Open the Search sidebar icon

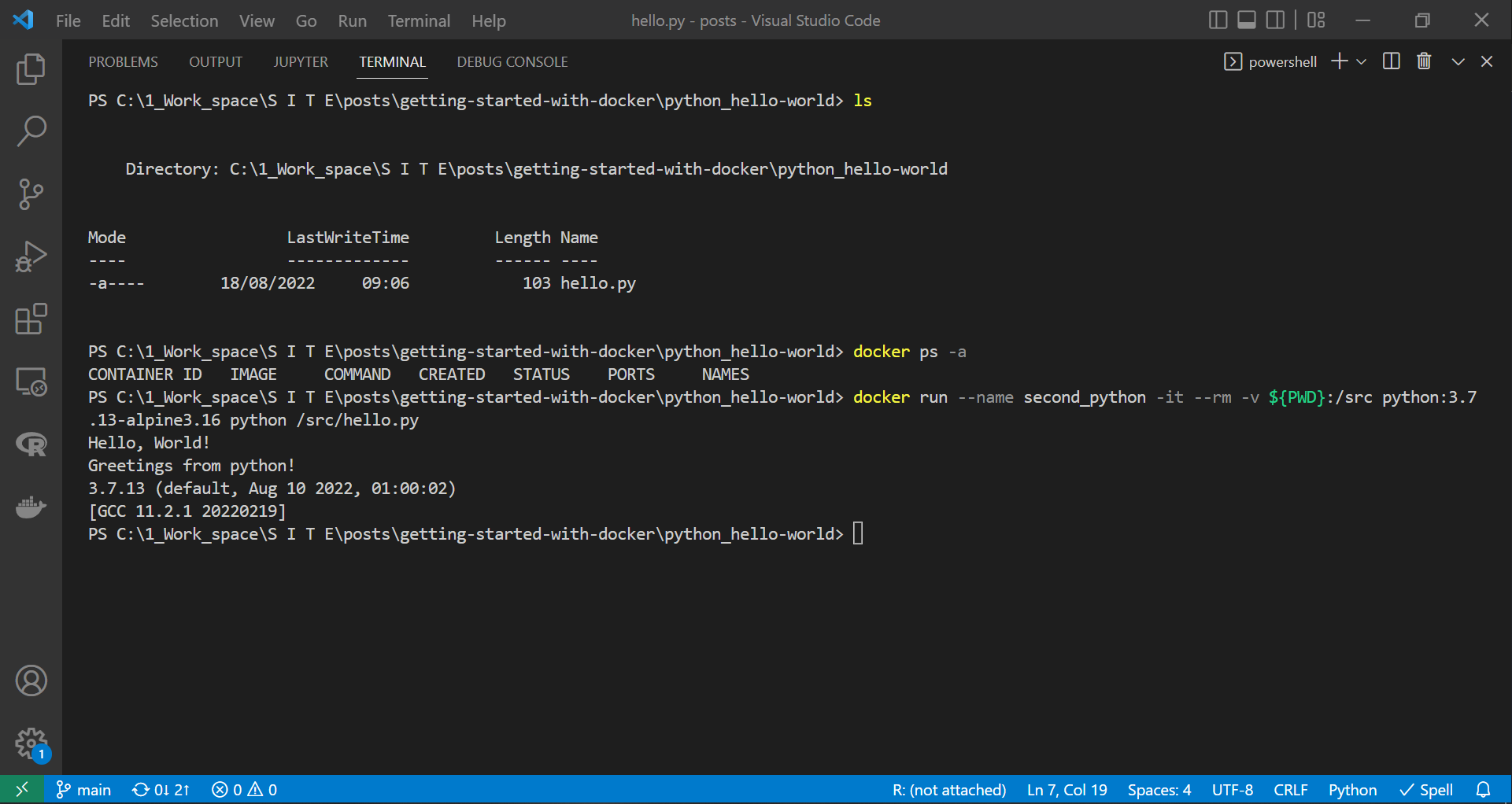coord(31,131)
